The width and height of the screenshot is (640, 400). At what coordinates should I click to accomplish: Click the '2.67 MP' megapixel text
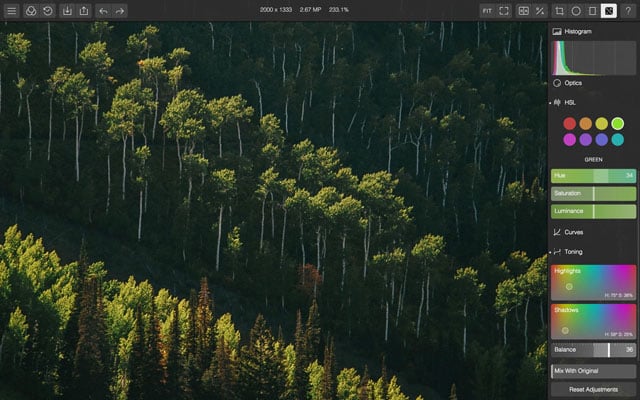coord(310,10)
